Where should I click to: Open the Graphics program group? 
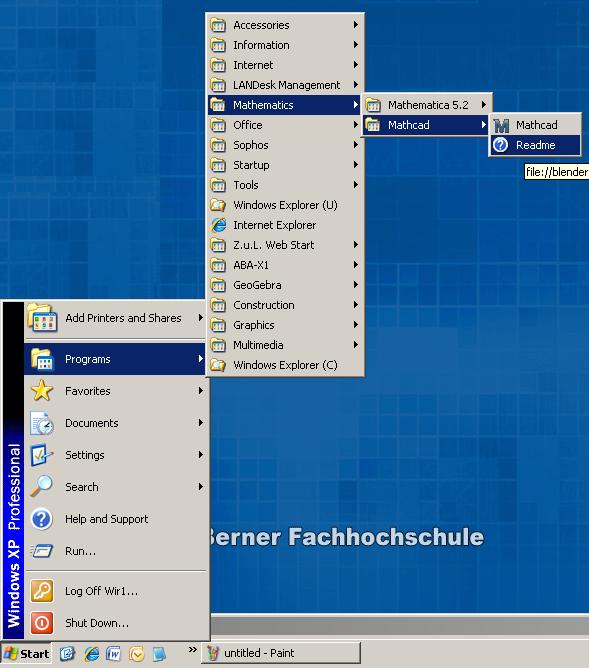point(285,325)
